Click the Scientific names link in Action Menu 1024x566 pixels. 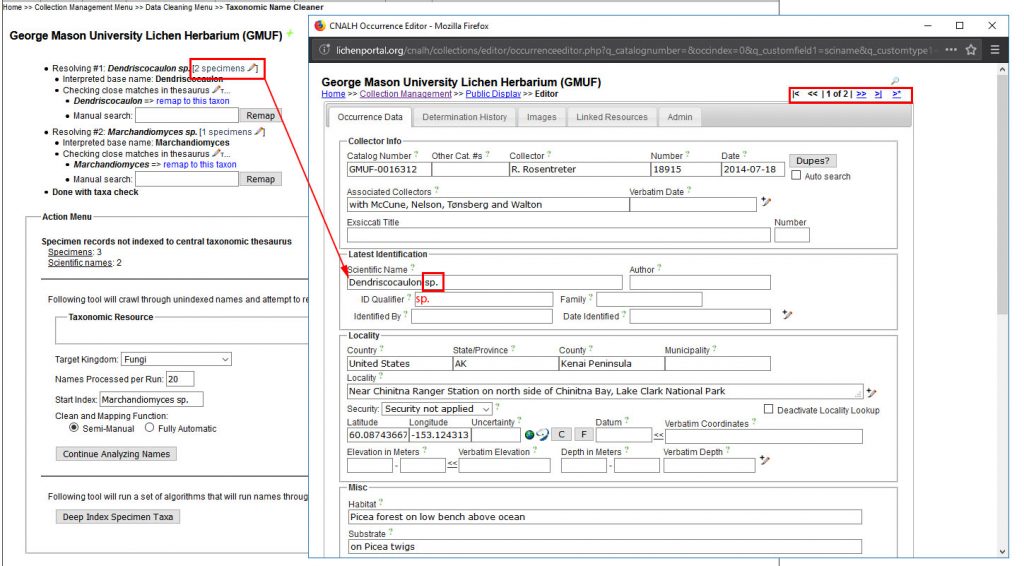pyautogui.click(x=80, y=262)
